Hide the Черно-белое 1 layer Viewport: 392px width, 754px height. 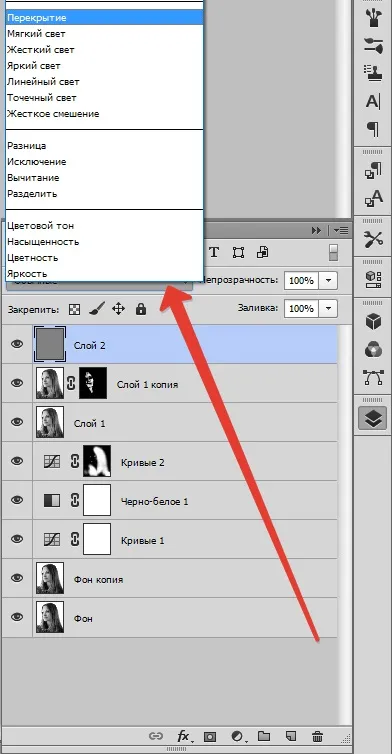pyautogui.click(x=17, y=500)
